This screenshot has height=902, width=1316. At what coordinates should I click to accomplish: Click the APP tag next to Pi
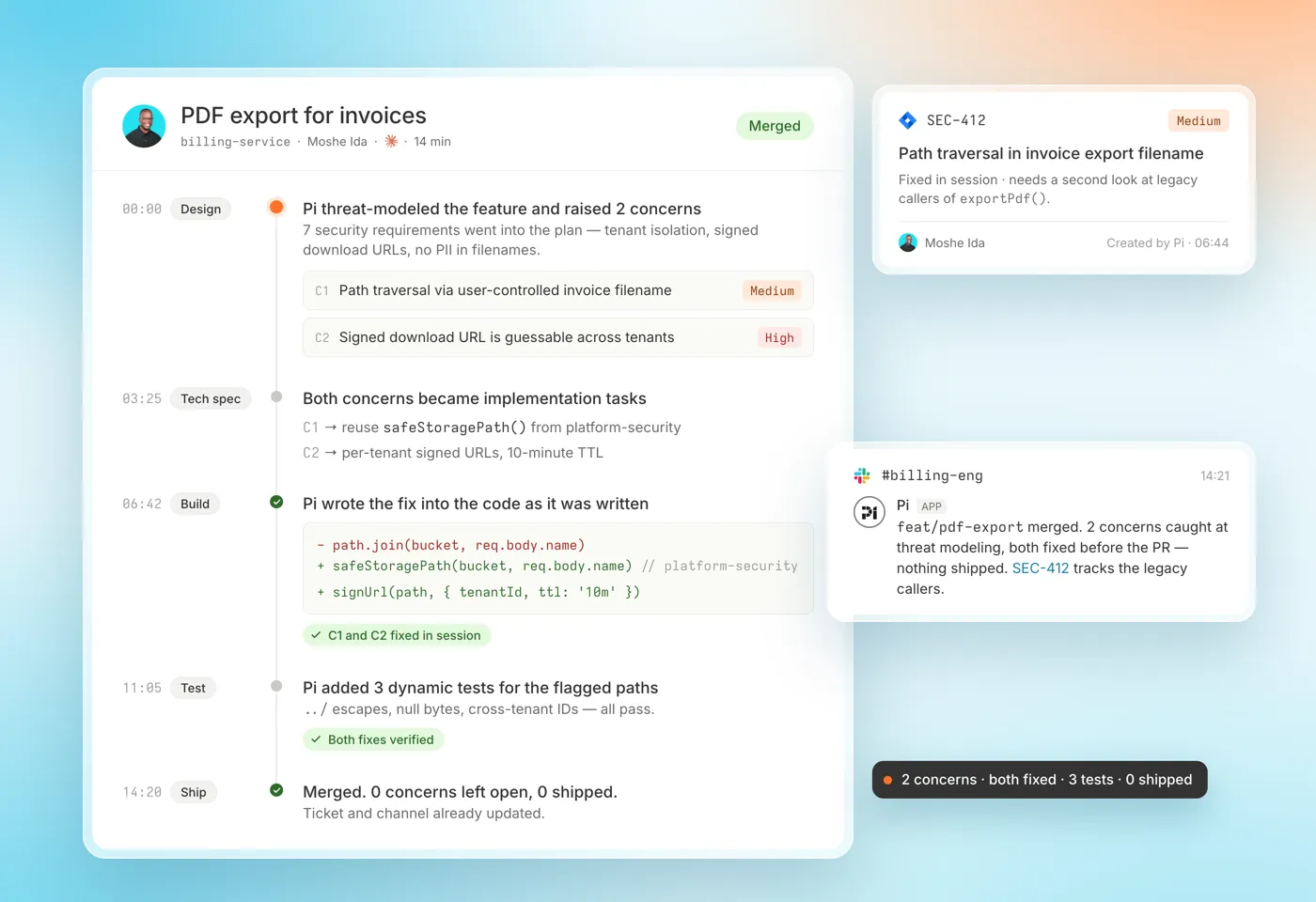point(932,505)
